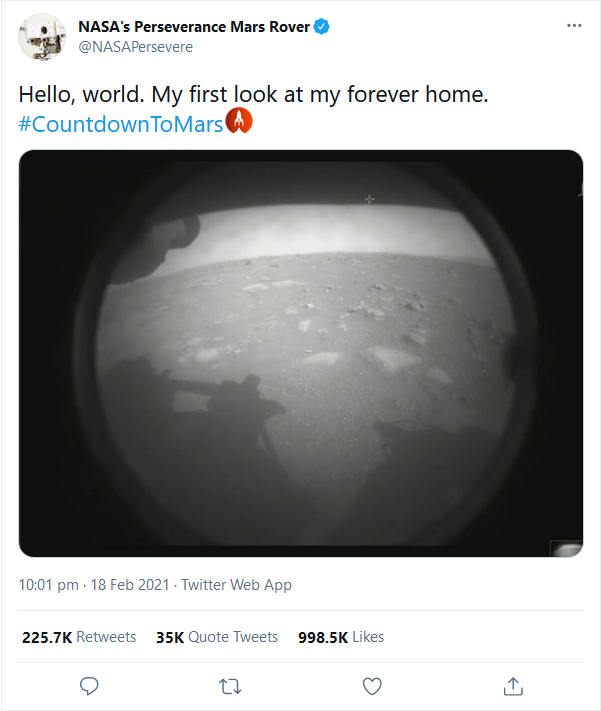Click the rocket emoji after the hashtag
This screenshot has height=711, width=601.
point(240,122)
